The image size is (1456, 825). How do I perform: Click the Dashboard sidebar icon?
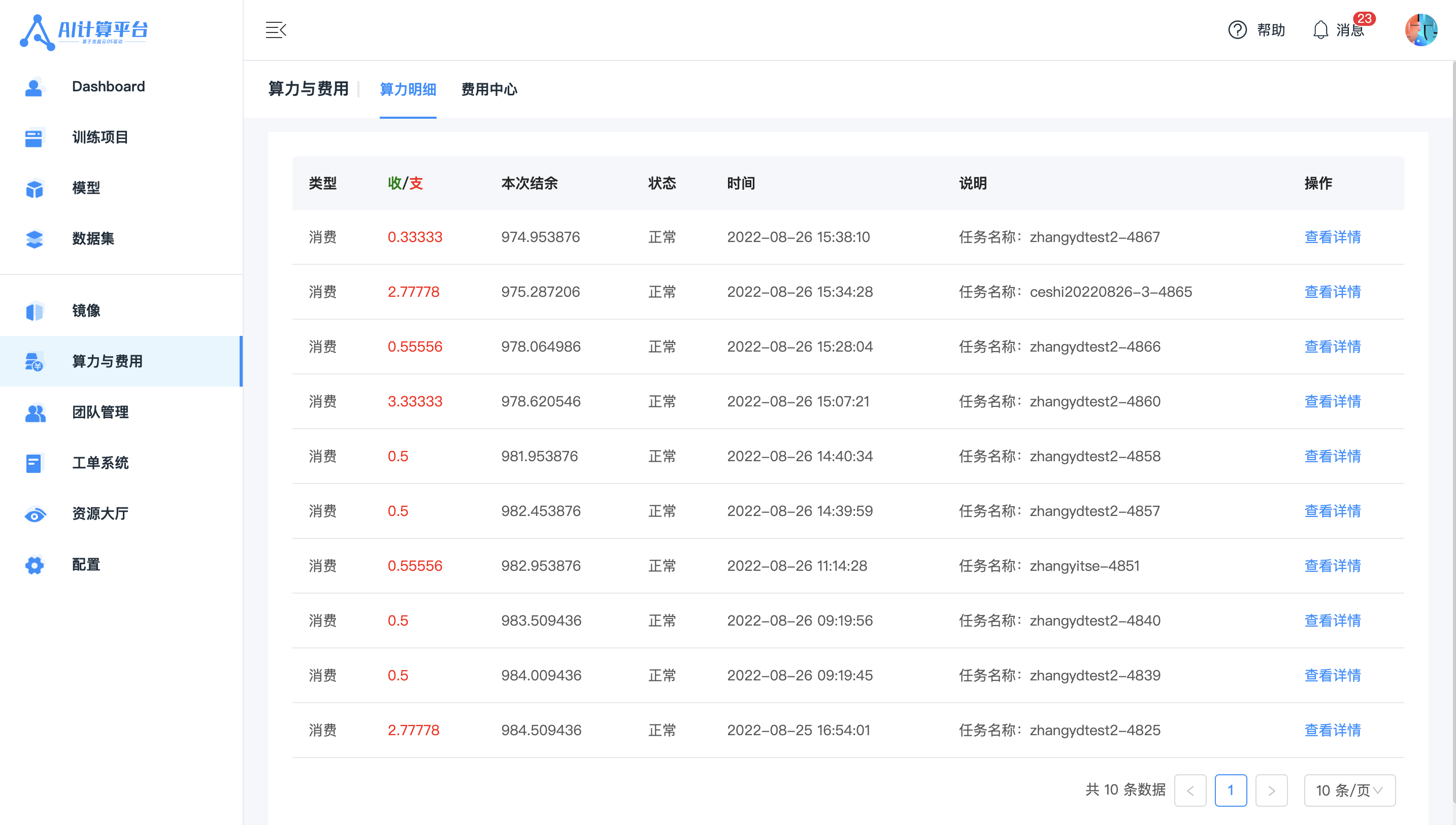[x=34, y=87]
